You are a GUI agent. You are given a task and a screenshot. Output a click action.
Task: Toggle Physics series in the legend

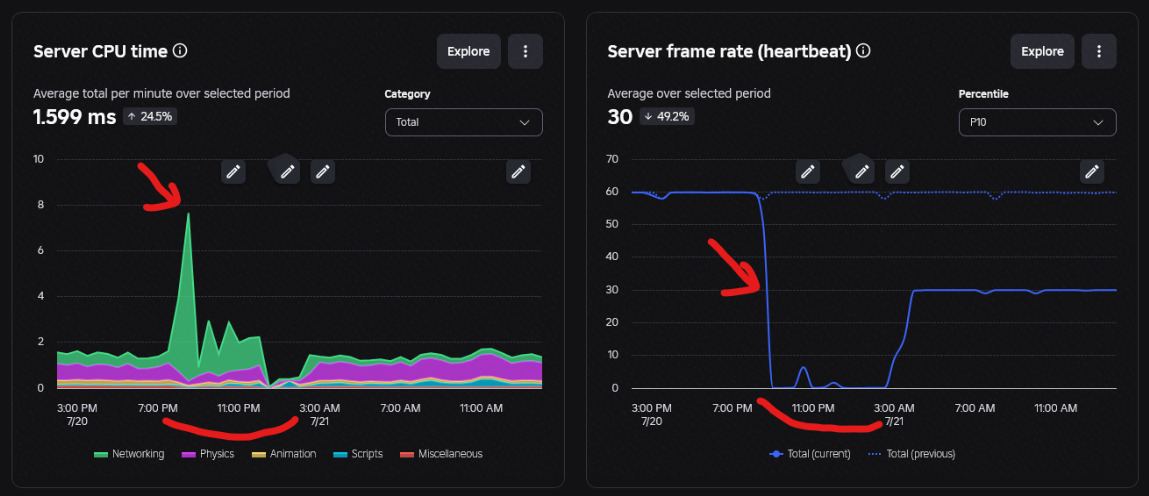[x=207, y=454]
